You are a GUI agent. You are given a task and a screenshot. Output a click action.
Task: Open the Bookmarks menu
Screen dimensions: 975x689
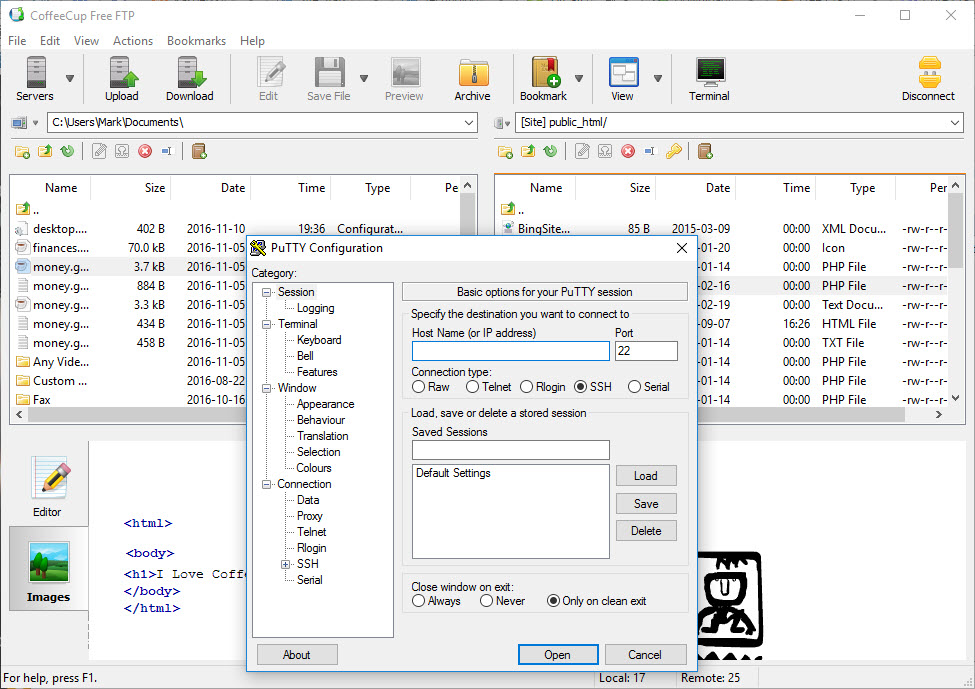coord(196,40)
